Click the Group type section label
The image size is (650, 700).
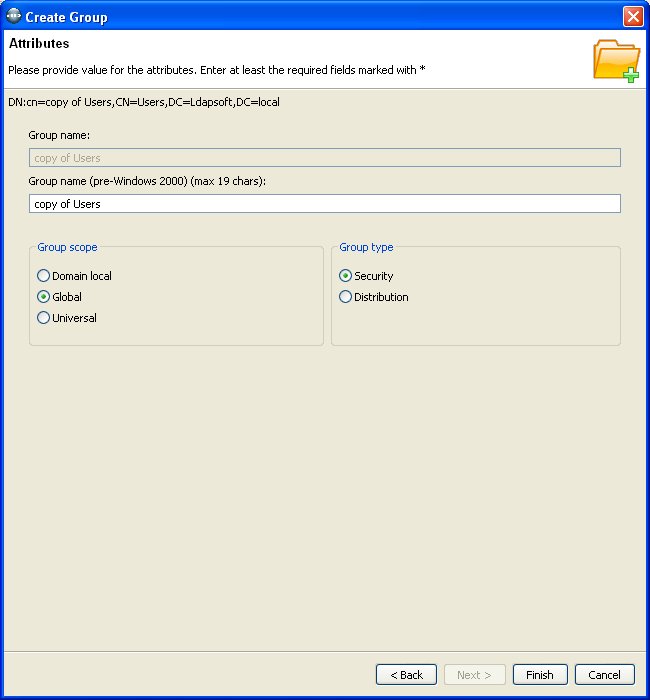(x=366, y=247)
